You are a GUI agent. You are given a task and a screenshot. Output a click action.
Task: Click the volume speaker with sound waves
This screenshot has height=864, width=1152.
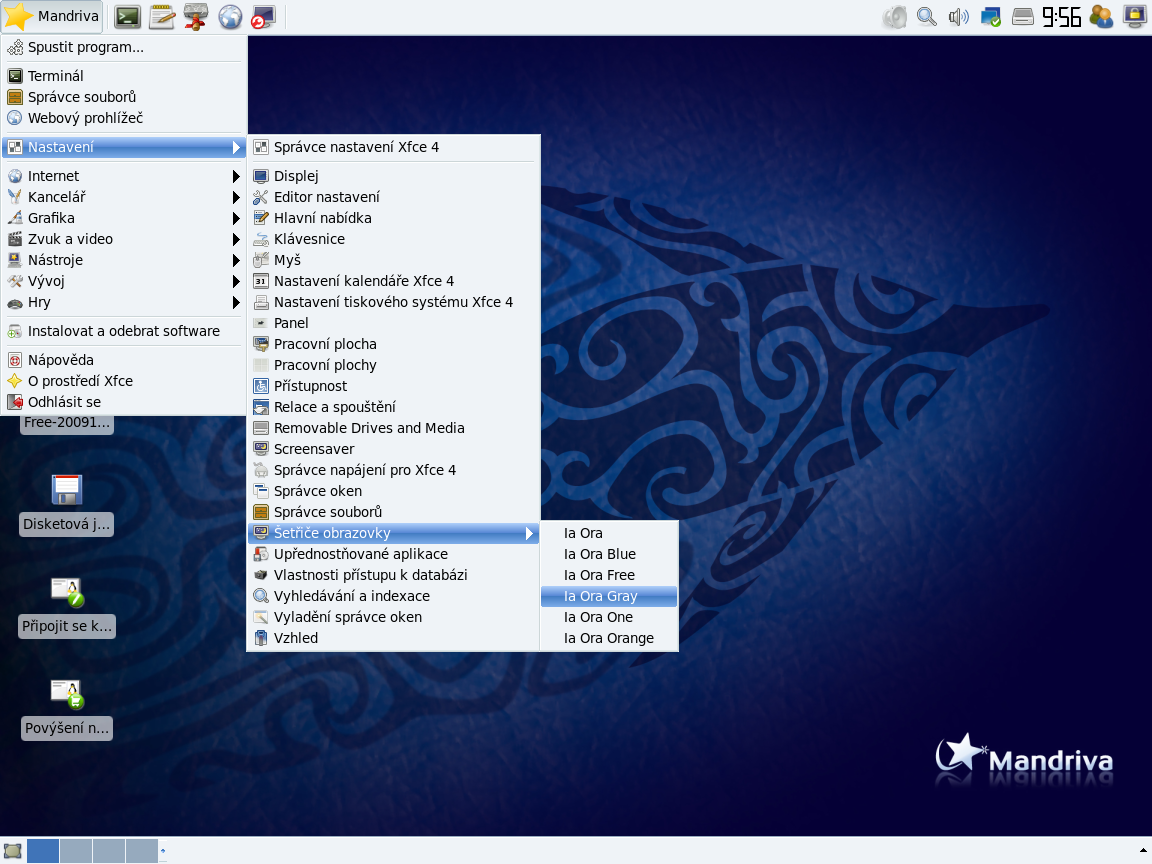958,16
